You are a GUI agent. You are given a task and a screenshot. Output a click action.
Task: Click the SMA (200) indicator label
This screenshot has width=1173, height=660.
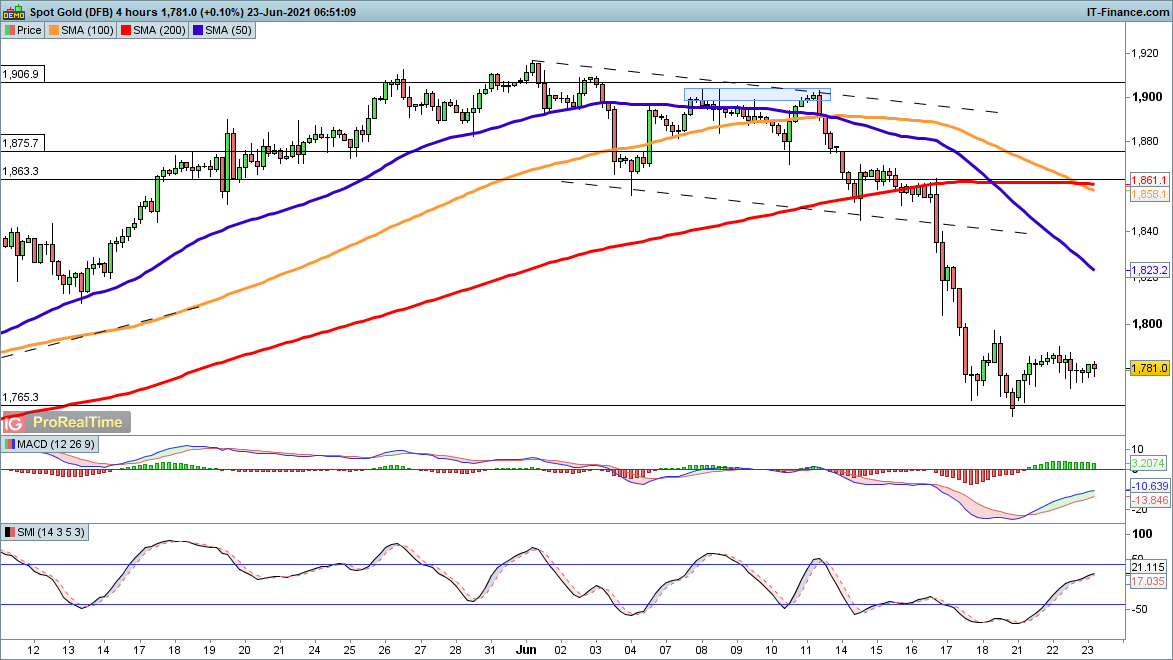pos(156,30)
